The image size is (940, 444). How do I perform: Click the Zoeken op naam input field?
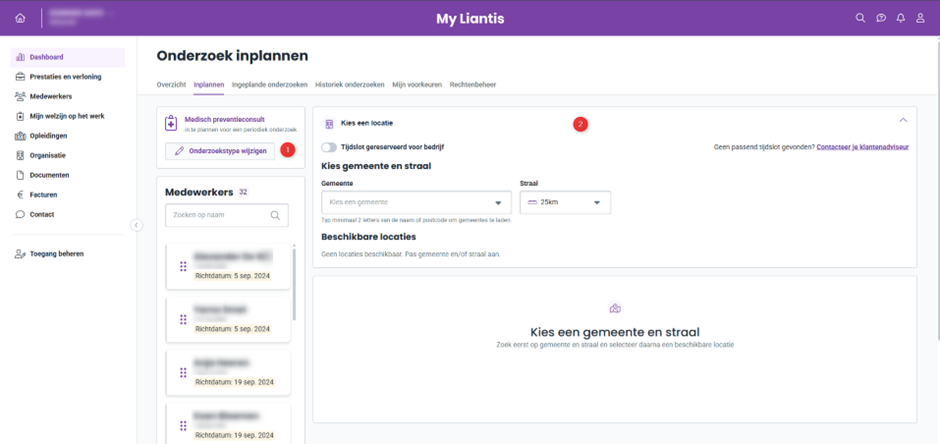[227, 215]
